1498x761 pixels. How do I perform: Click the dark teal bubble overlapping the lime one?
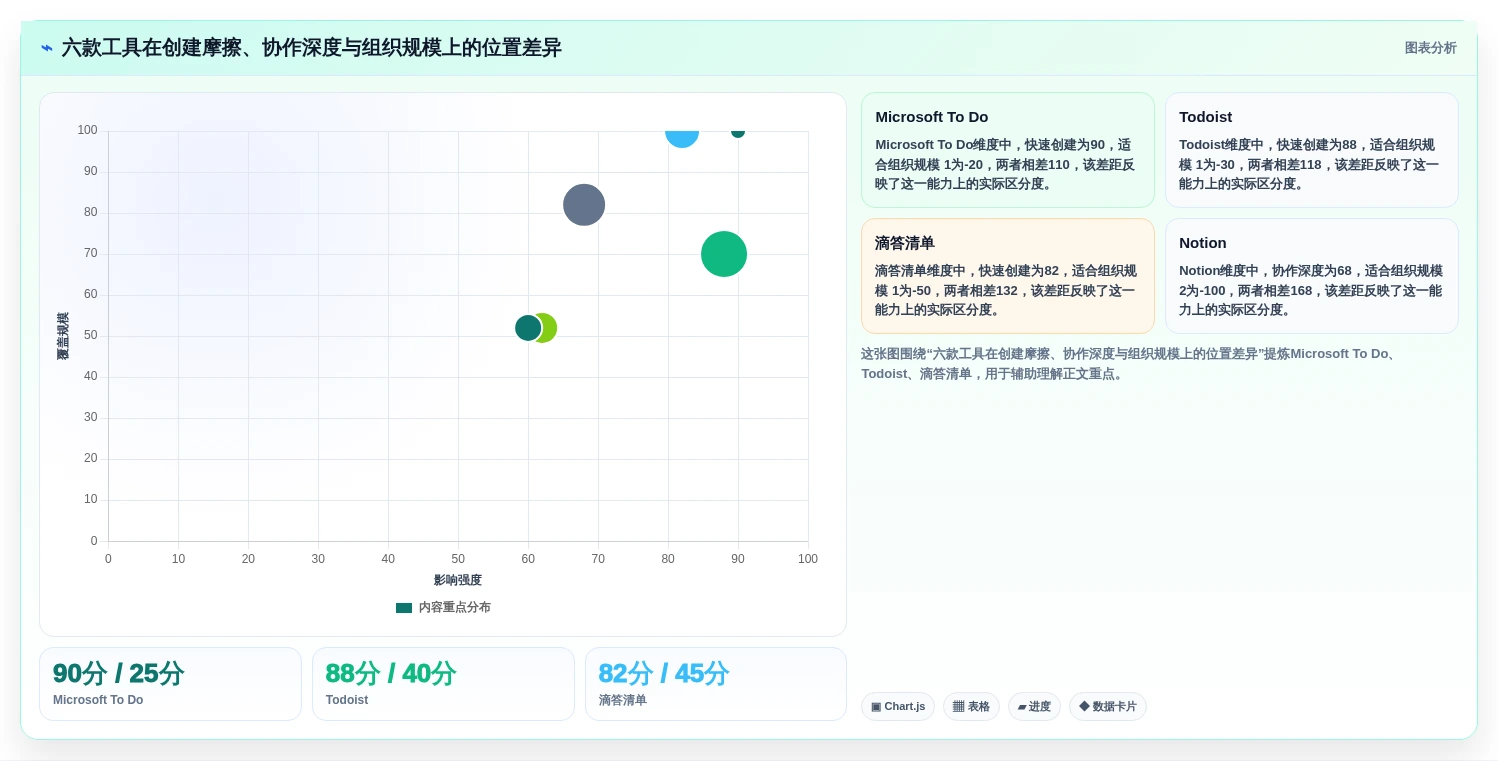point(528,328)
